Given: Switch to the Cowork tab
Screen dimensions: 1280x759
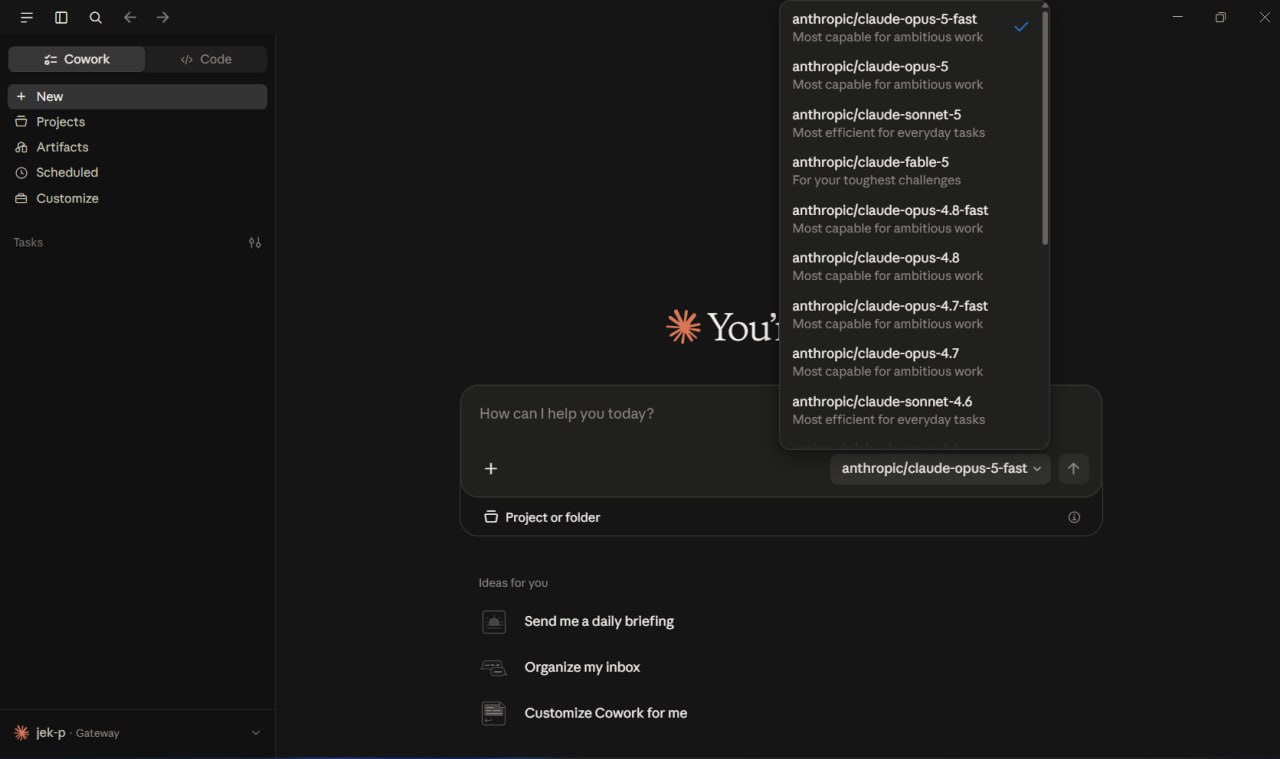Looking at the screenshot, I should pyautogui.click(x=77, y=59).
